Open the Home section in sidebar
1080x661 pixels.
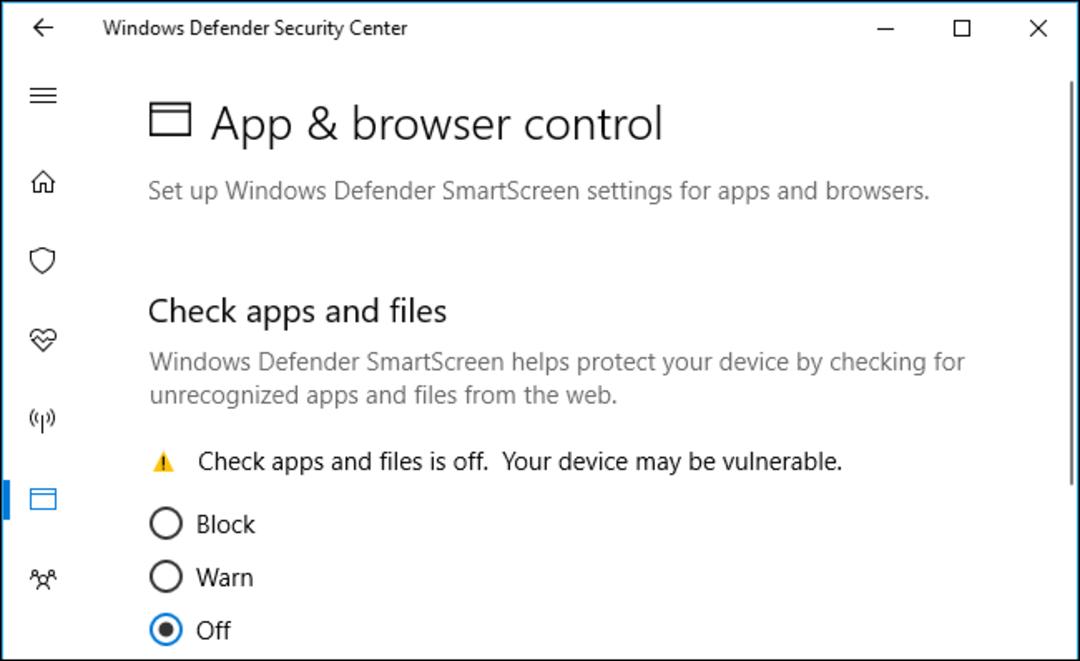tap(43, 182)
